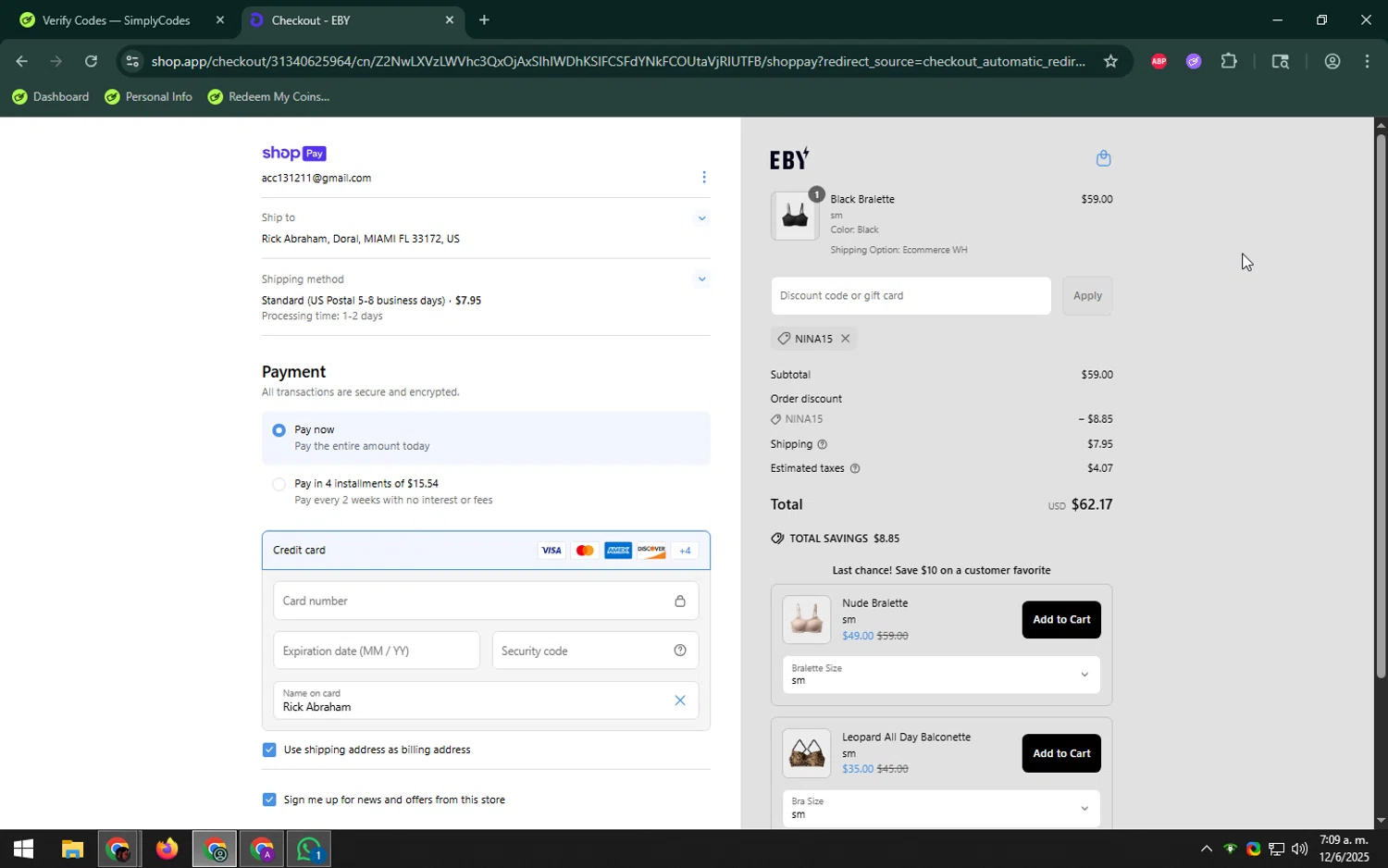Open the ABP Adblock Plus extension
The image size is (1388, 868).
[1159, 61]
